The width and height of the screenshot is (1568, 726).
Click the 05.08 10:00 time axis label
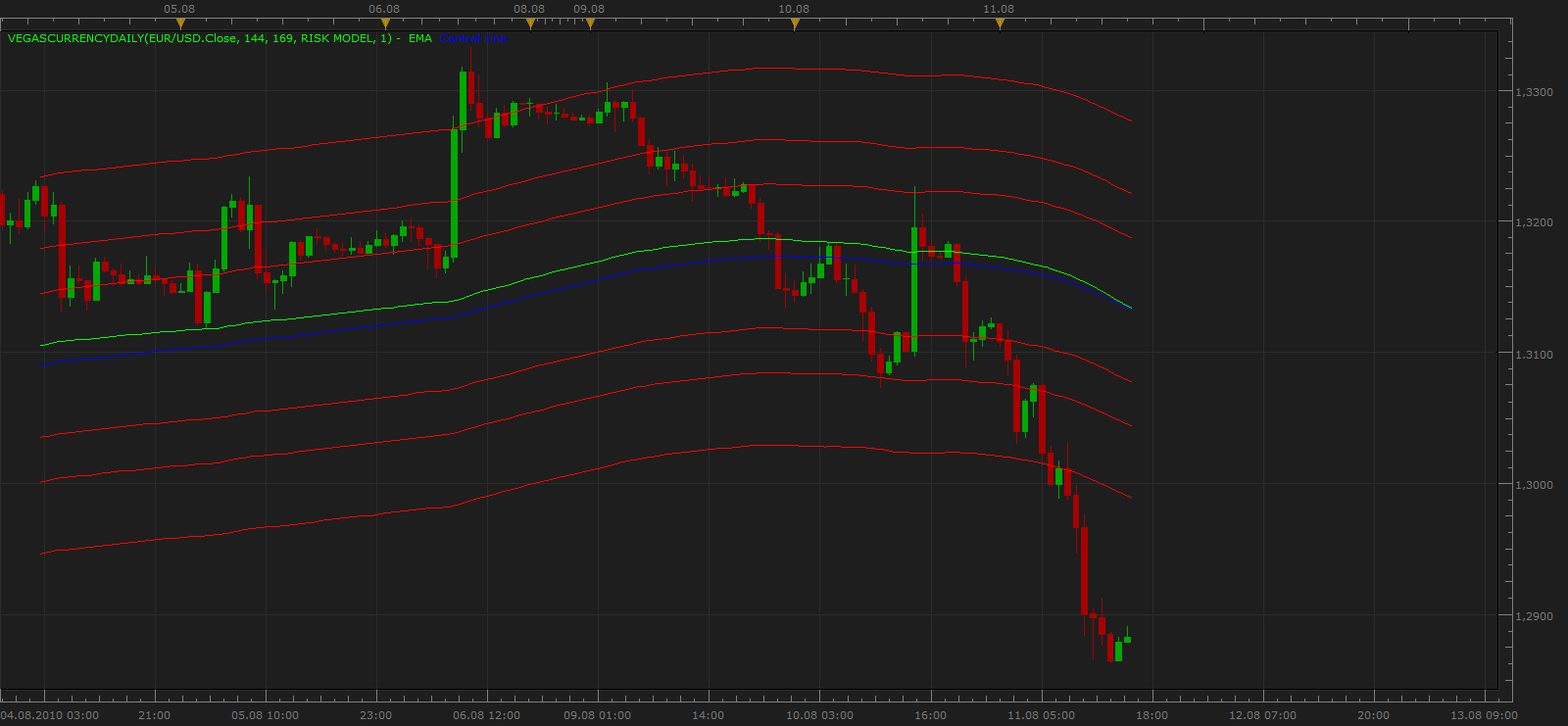[x=266, y=715]
